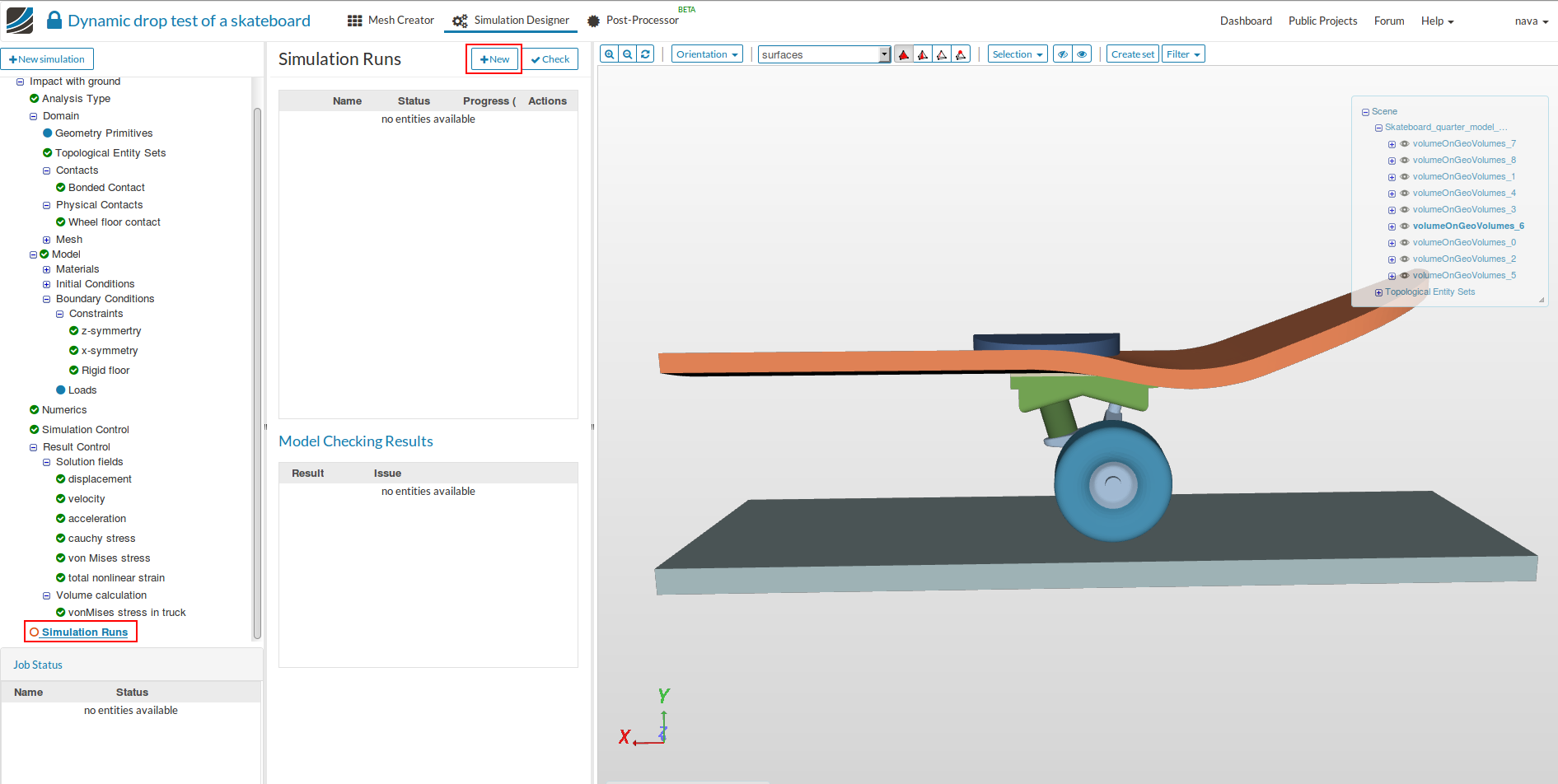
Task: Collapse the Boundary Conditions node
Action: pyautogui.click(x=46, y=300)
